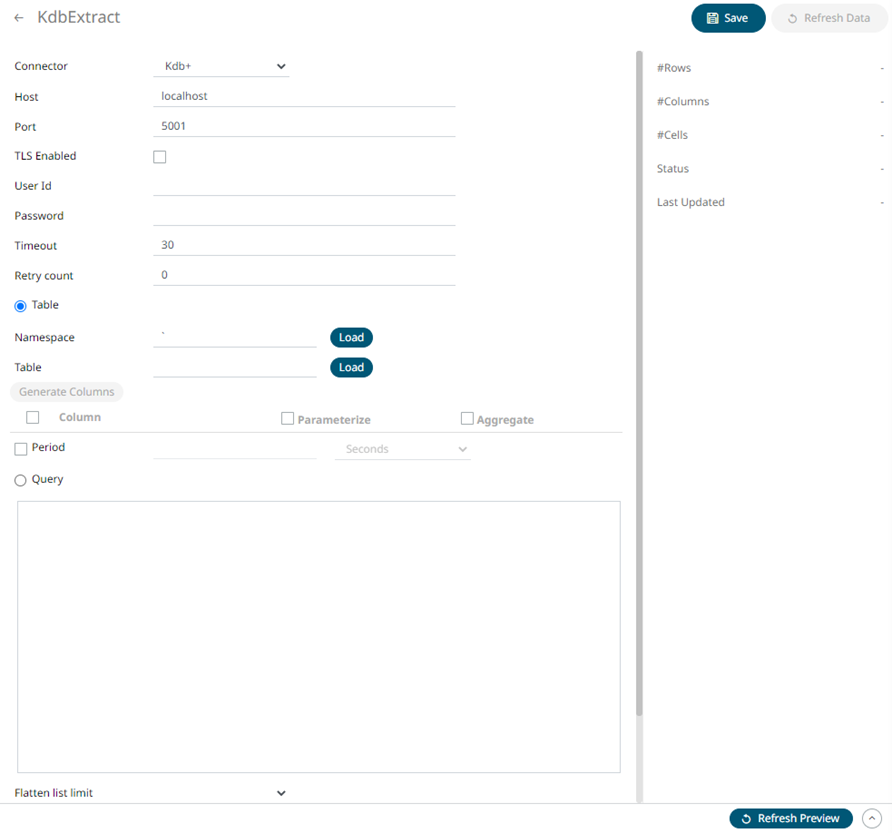Click the Last Updated label
Viewport: 892px width, 833px height.
tap(691, 202)
